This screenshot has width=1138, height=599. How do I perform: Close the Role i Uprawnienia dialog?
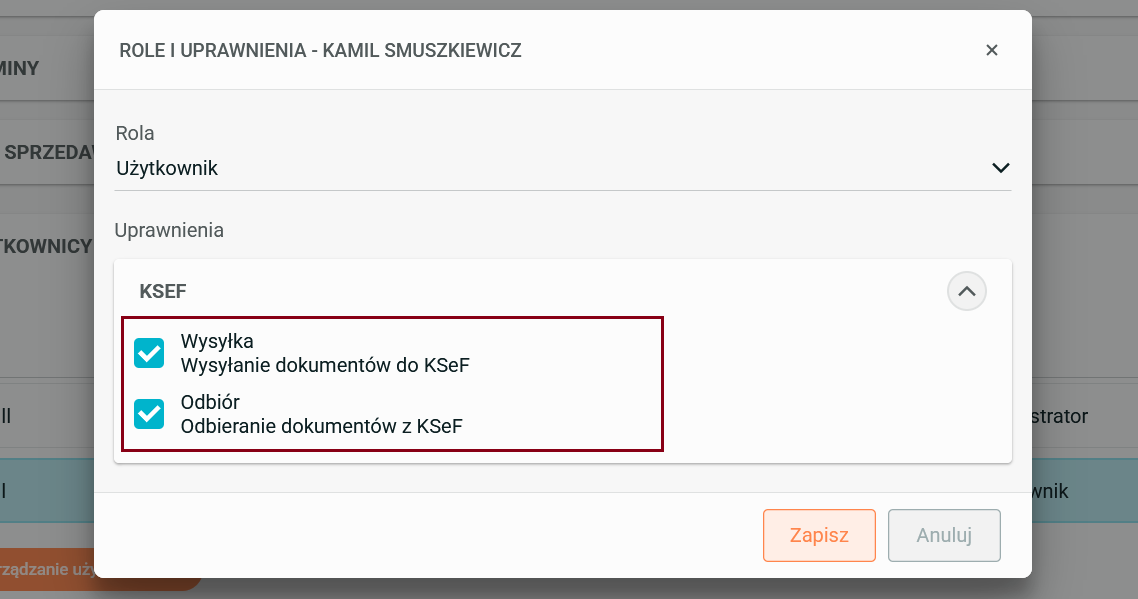[x=991, y=50]
